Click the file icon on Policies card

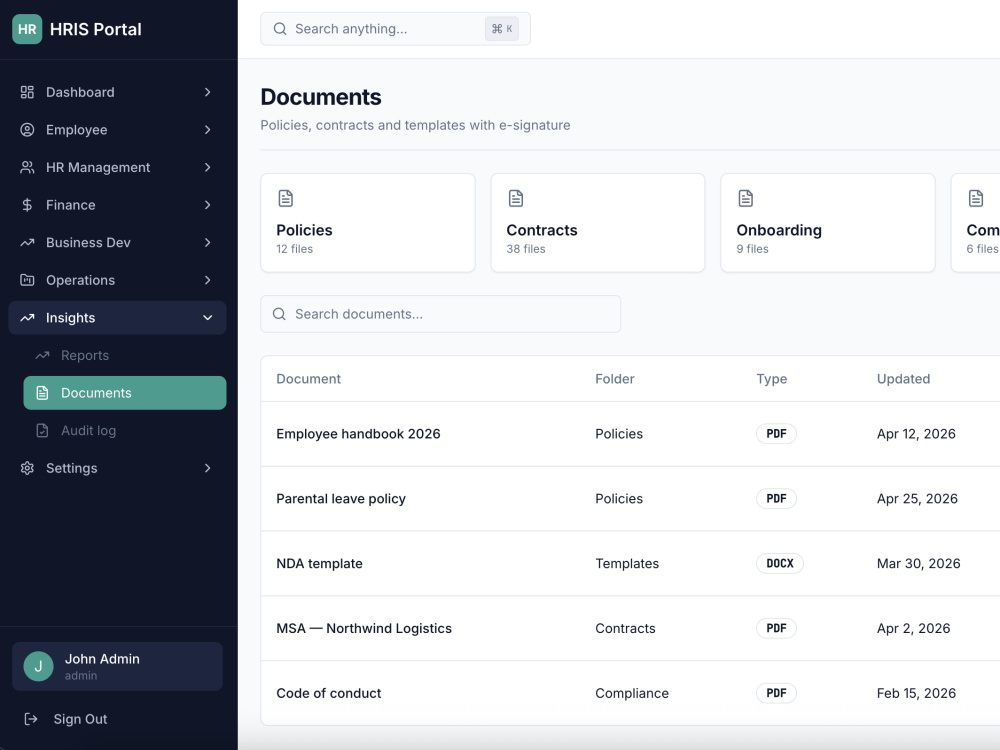point(286,198)
